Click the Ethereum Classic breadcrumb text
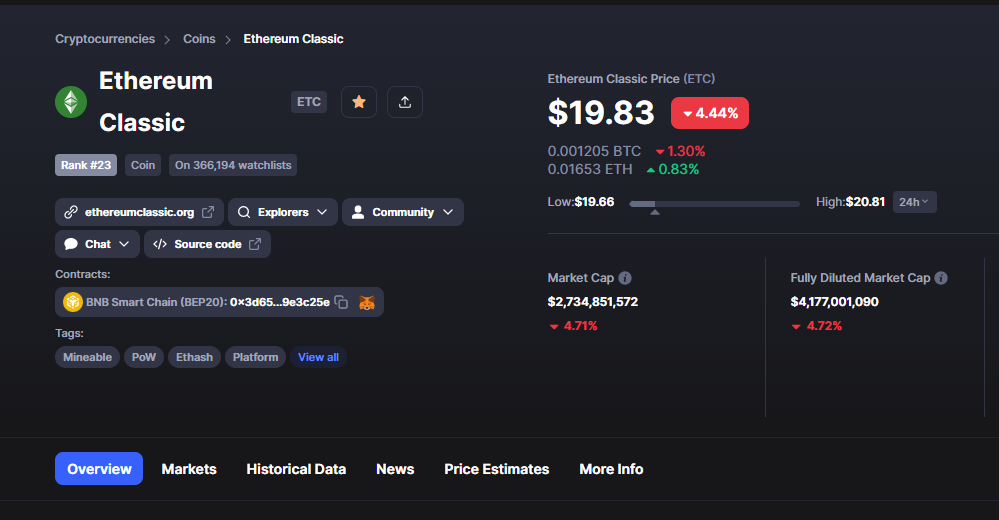 (x=293, y=39)
